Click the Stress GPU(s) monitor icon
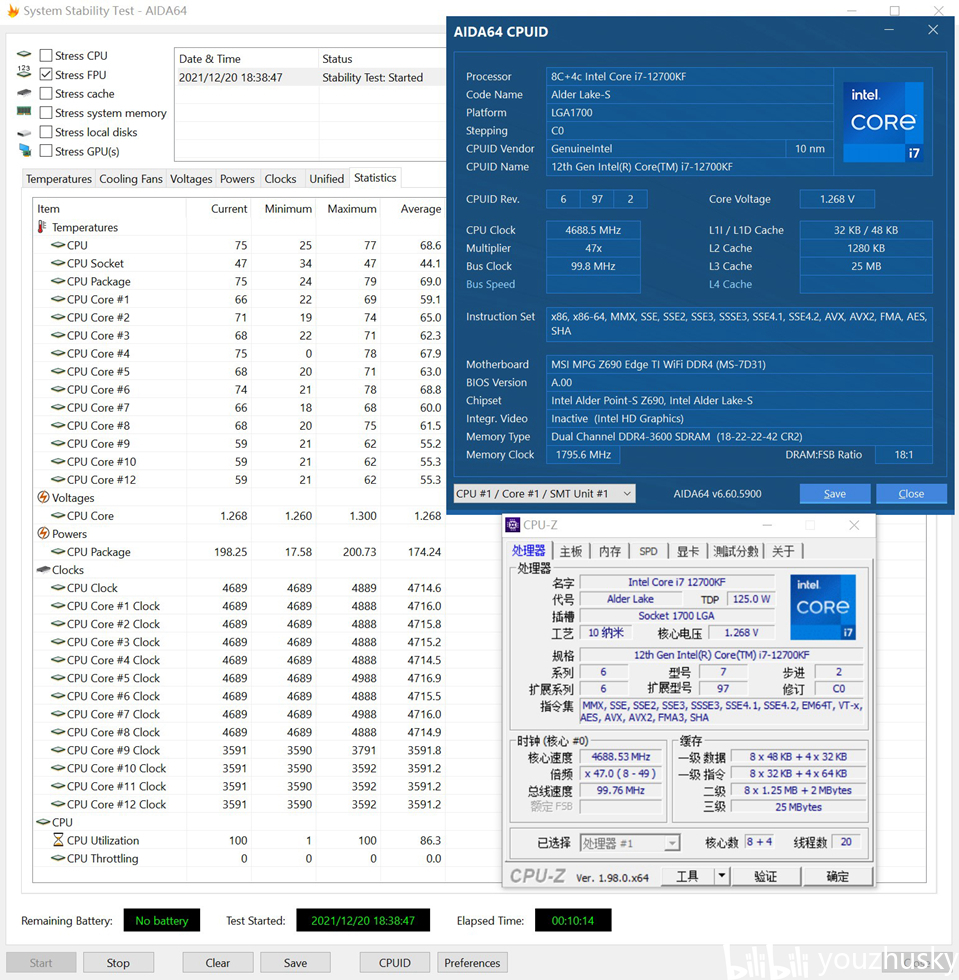Viewport: 959px width, 980px height. [25, 151]
